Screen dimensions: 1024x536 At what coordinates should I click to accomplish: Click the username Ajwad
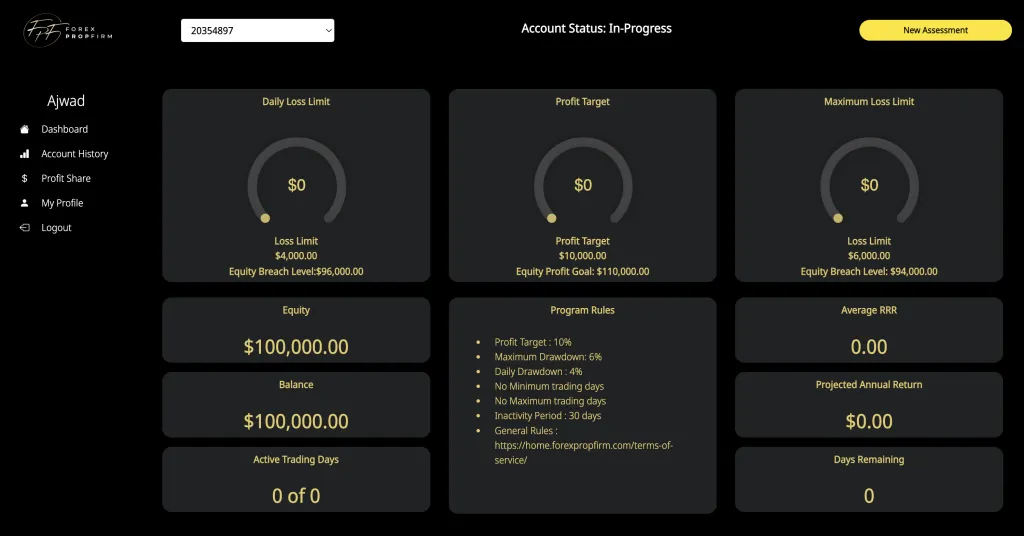click(66, 101)
